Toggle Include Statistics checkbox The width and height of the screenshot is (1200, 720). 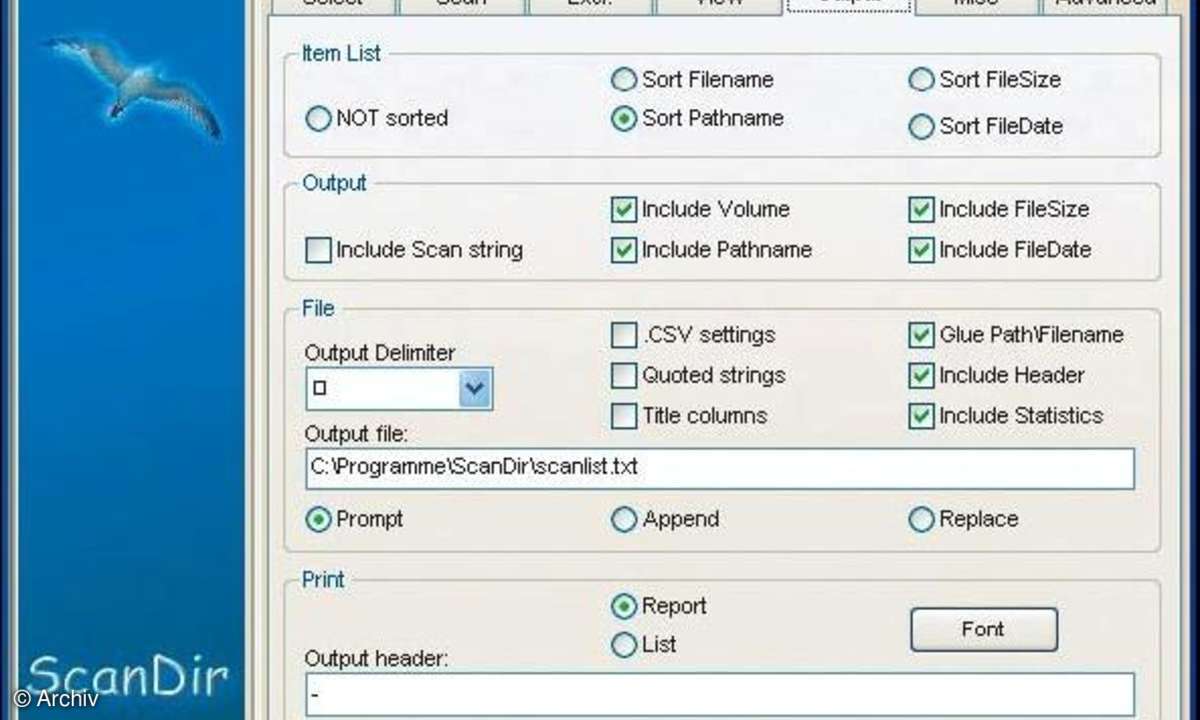pos(921,416)
